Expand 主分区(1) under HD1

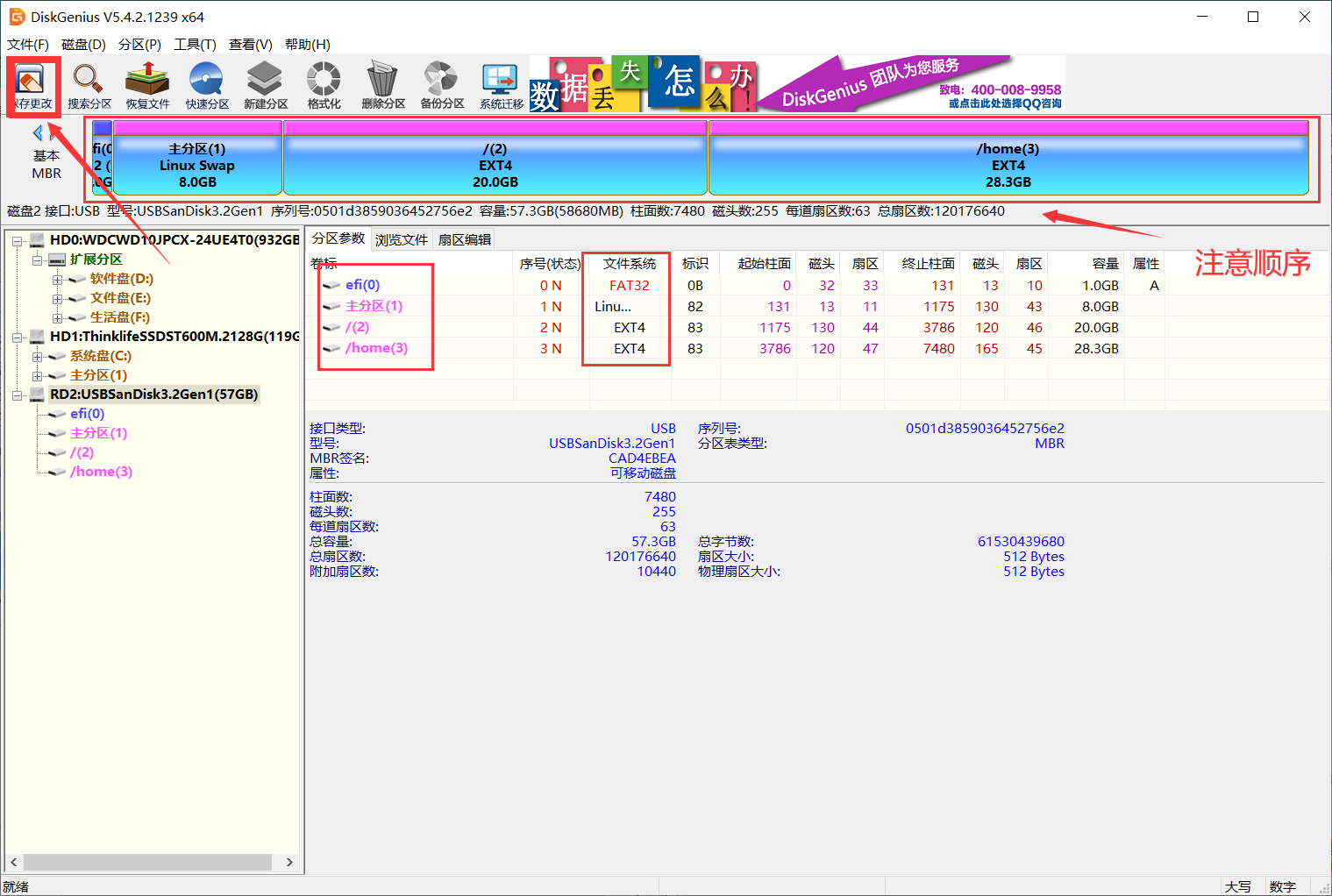pyautogui.click(x=38, y=375)
